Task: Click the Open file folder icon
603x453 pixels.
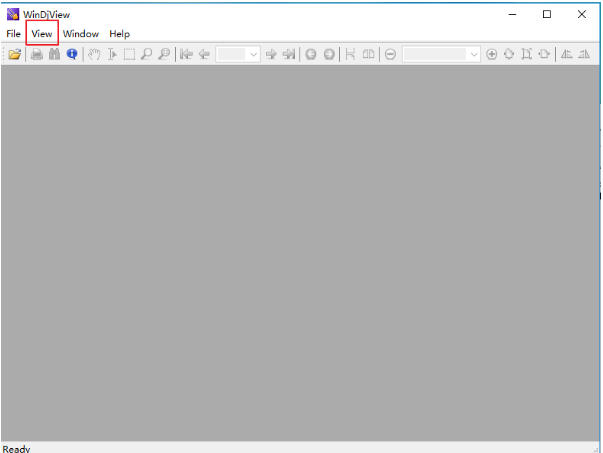Action: pos(14,54)
